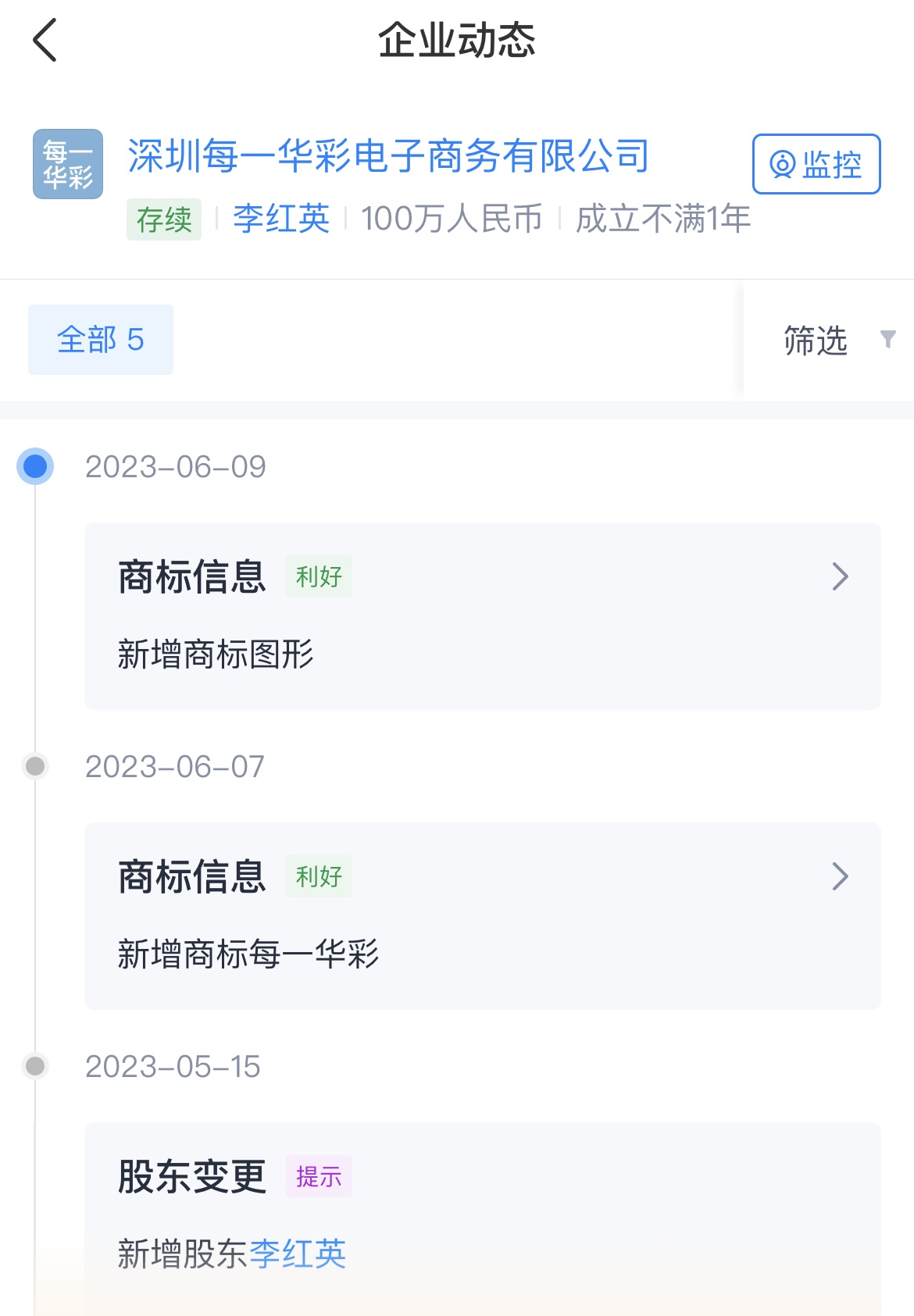Click the filter funnel icon

(x=887, y=339)
